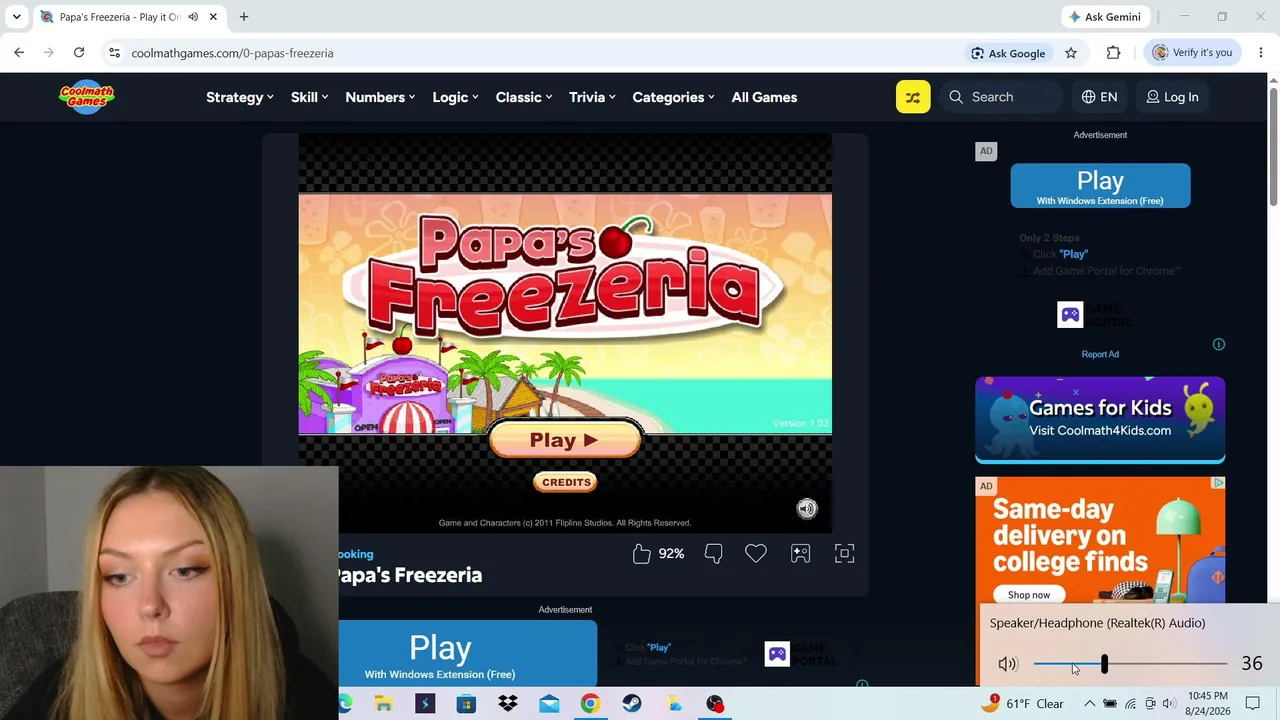Image resolution: width=1280 pixels, height=720 pixels.
Task: Open a new browser tab
Action: pyautogui.click(x=244, y=17)
